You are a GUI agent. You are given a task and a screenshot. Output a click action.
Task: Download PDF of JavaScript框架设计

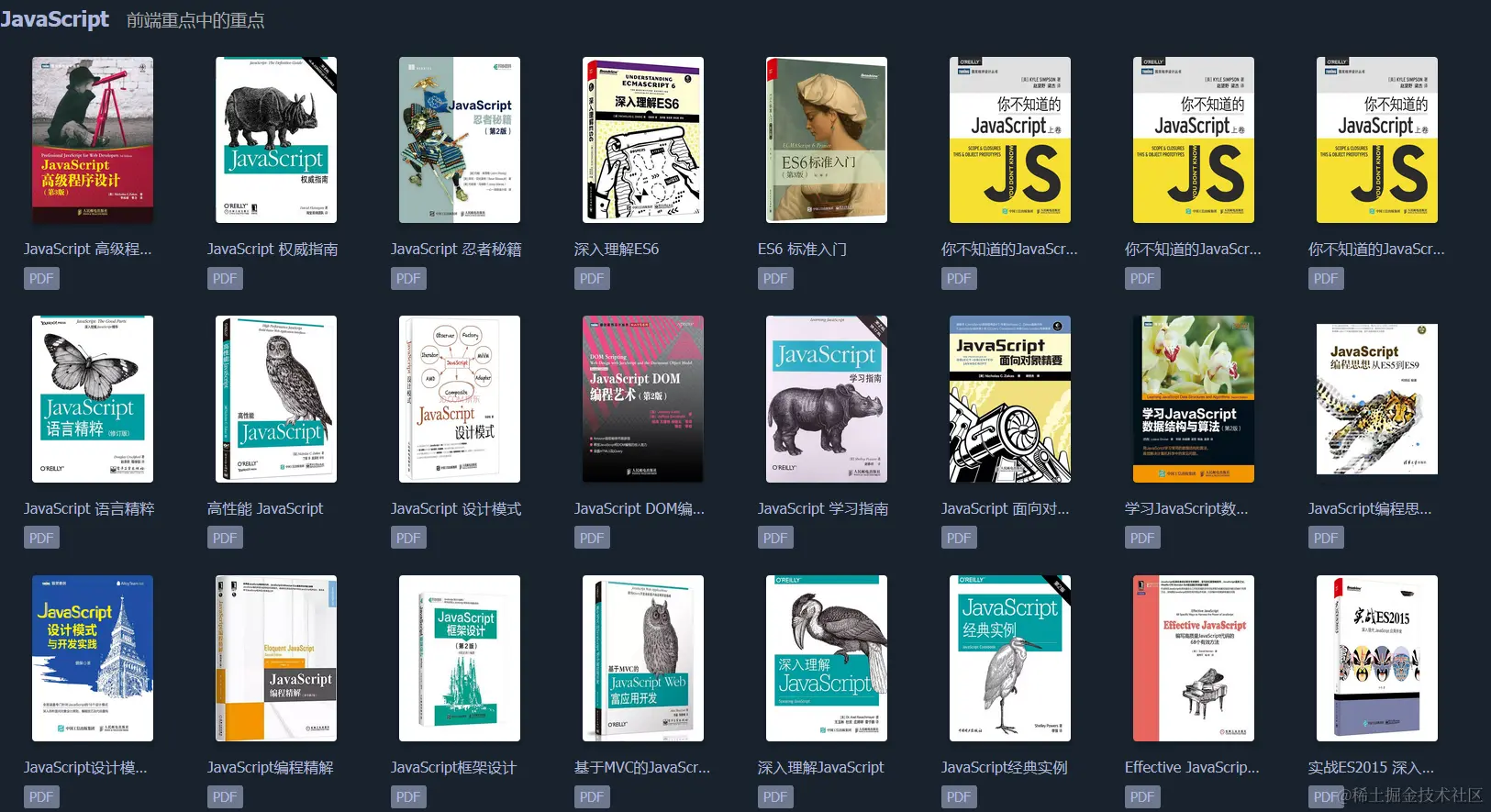pyautogui.click(x=408, y=796)
